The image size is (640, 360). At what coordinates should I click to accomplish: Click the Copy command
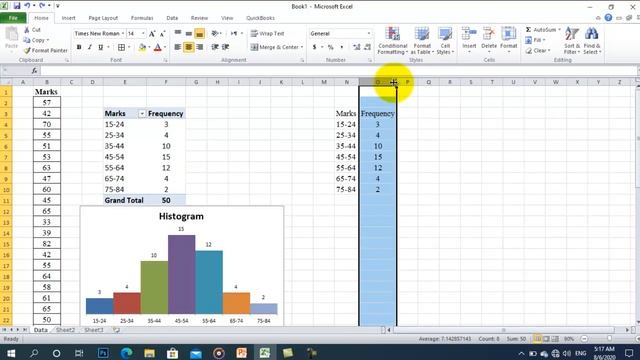click(36, 40)
